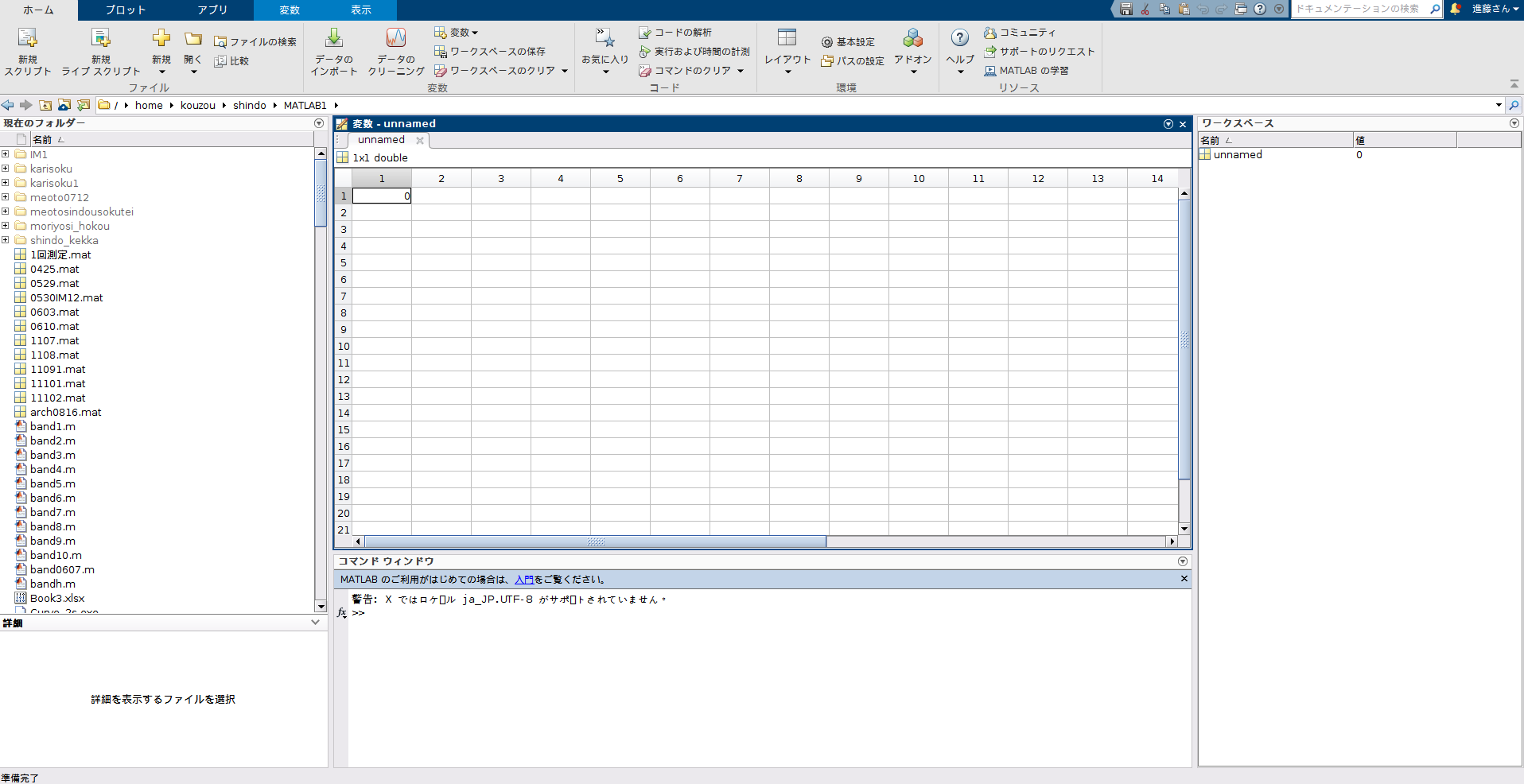Click サポートのリクエスト request support
This screenshot has width=1524, height=784.
pos(1040,52)
